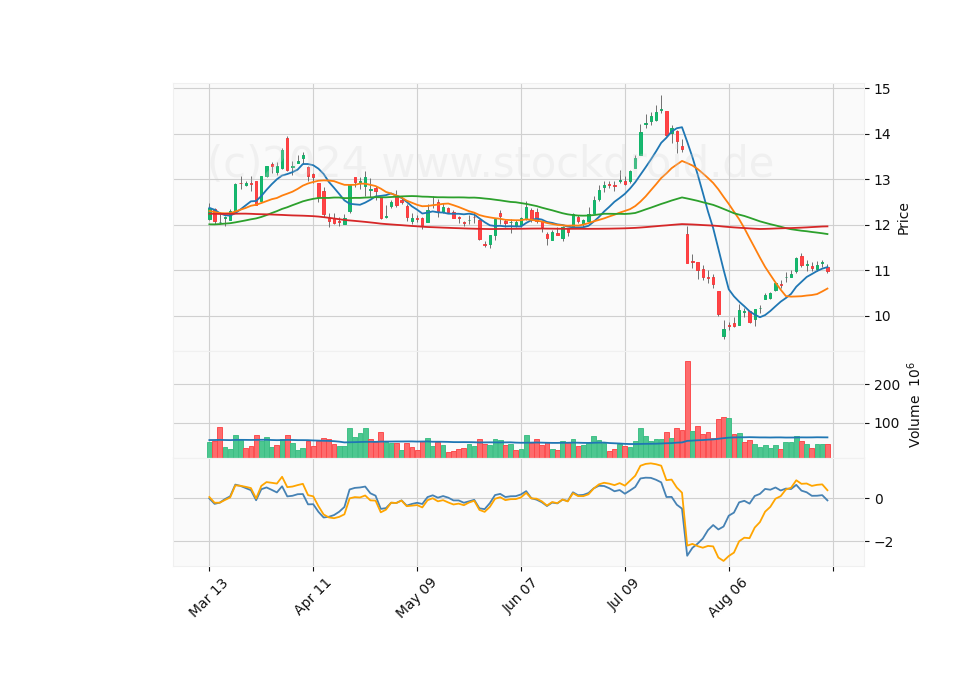Click the Jun 07 date label

[x=519, y=596]
